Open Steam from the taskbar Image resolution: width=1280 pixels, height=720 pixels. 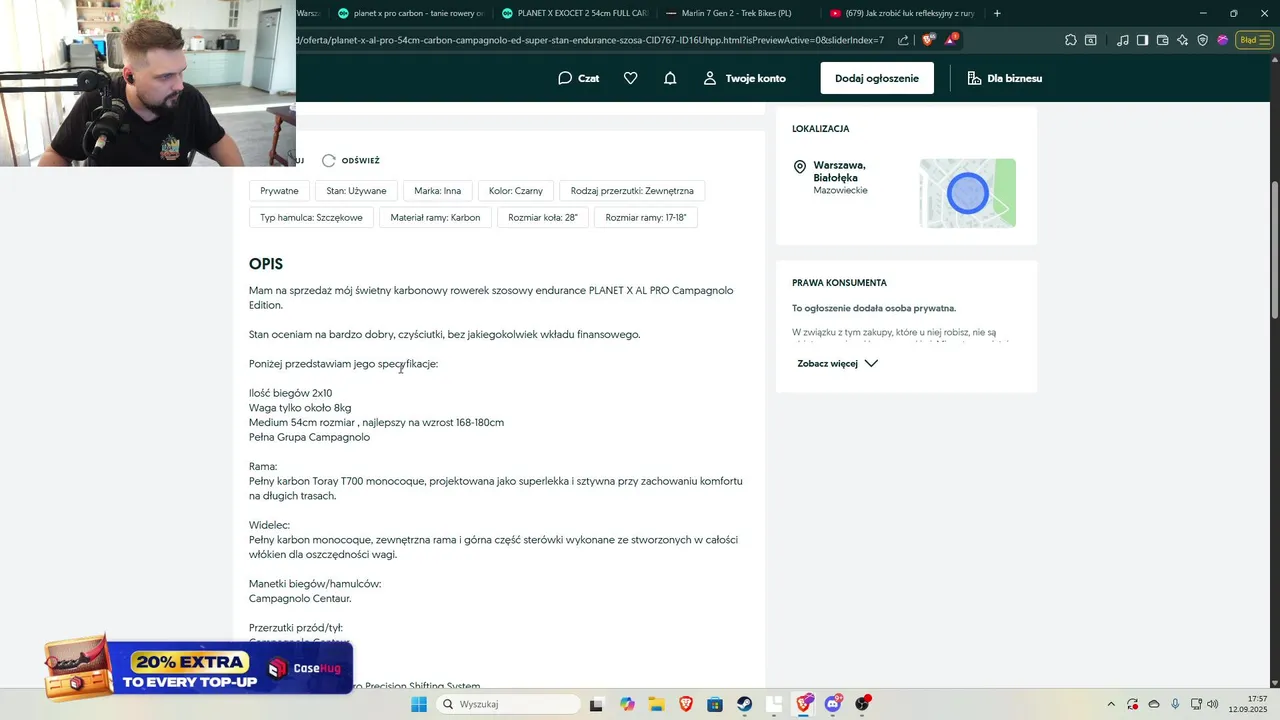[745, 704]
